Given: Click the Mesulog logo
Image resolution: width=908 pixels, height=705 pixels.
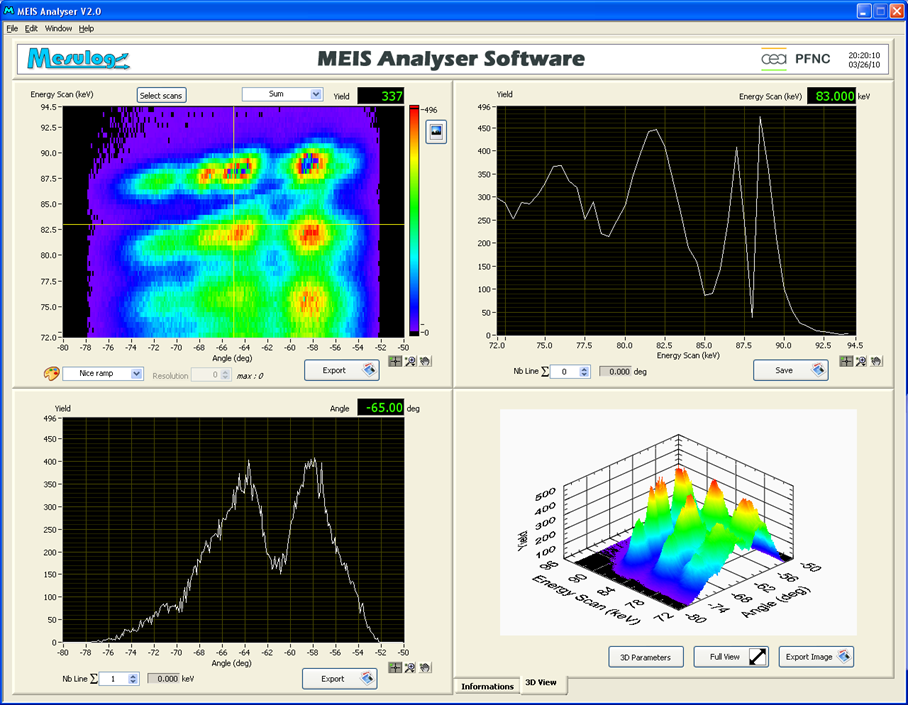Looking at the screenshot, I should click(79, 59).
